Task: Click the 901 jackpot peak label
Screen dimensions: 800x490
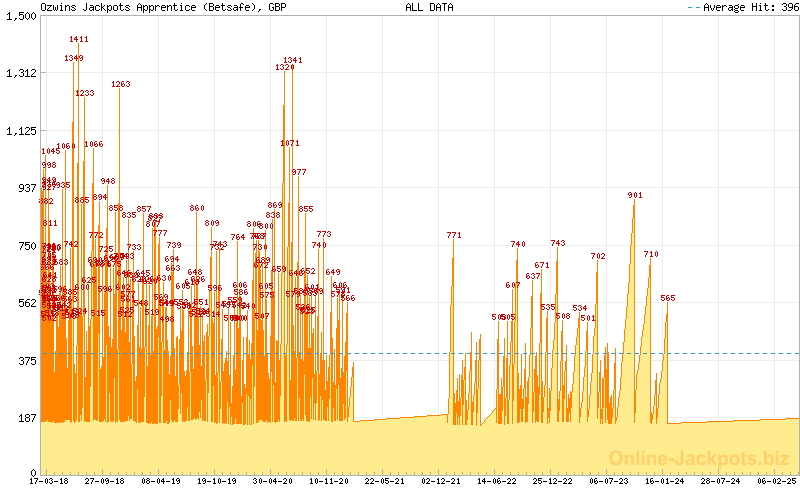Action: point(635,195)
